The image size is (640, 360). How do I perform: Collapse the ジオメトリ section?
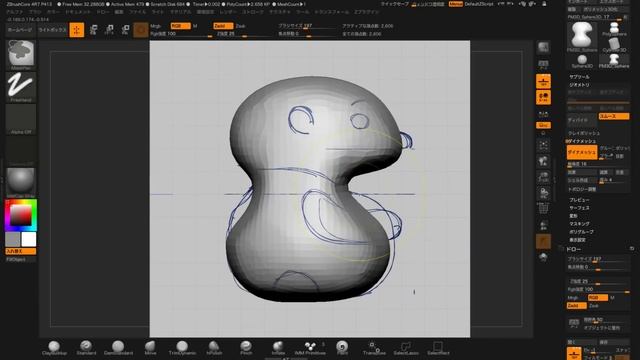tap(579, 85)
